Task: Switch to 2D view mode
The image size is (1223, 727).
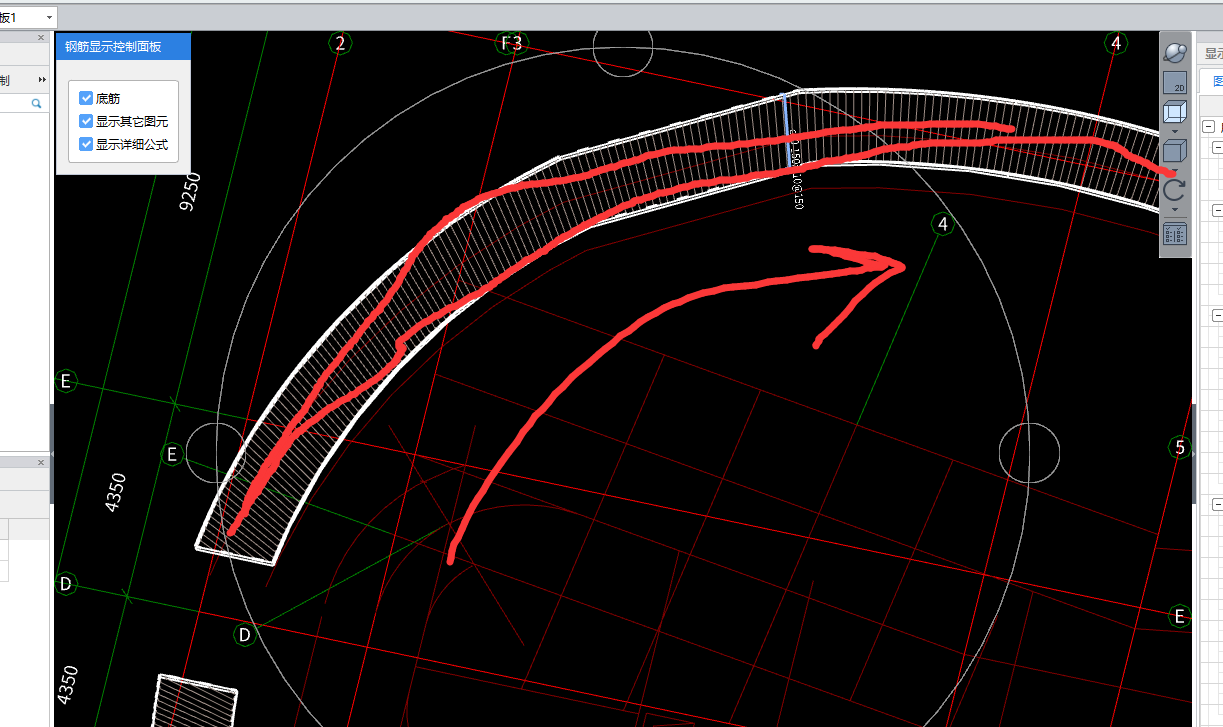Action: pos(1175,84)
